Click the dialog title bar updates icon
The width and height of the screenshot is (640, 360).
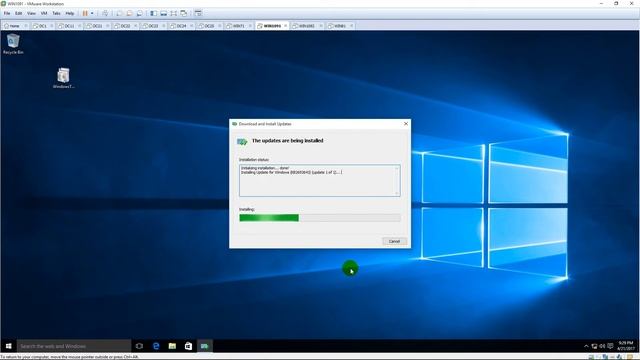pos(234,124)
